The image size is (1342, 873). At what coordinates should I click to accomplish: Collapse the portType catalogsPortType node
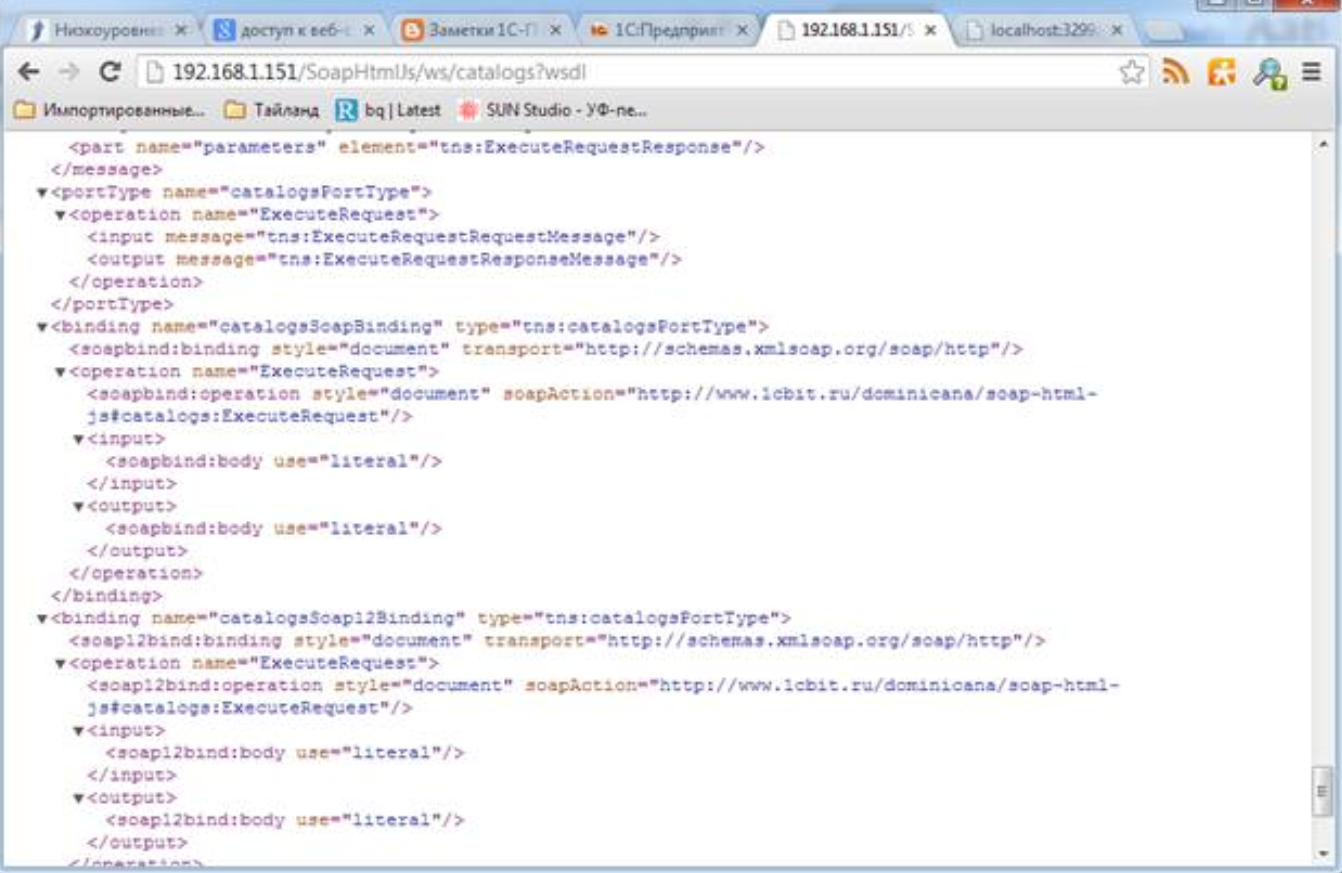(x=42, y=192)
